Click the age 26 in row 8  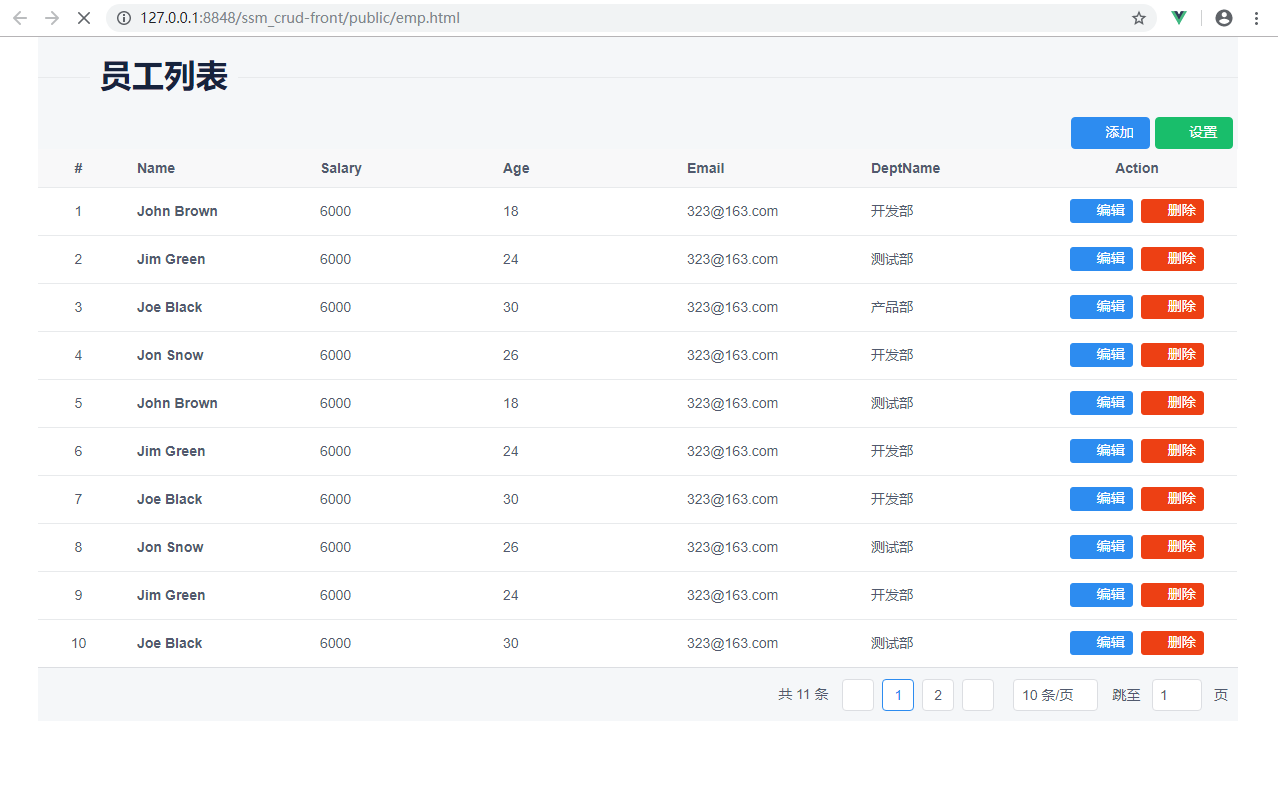511,547
